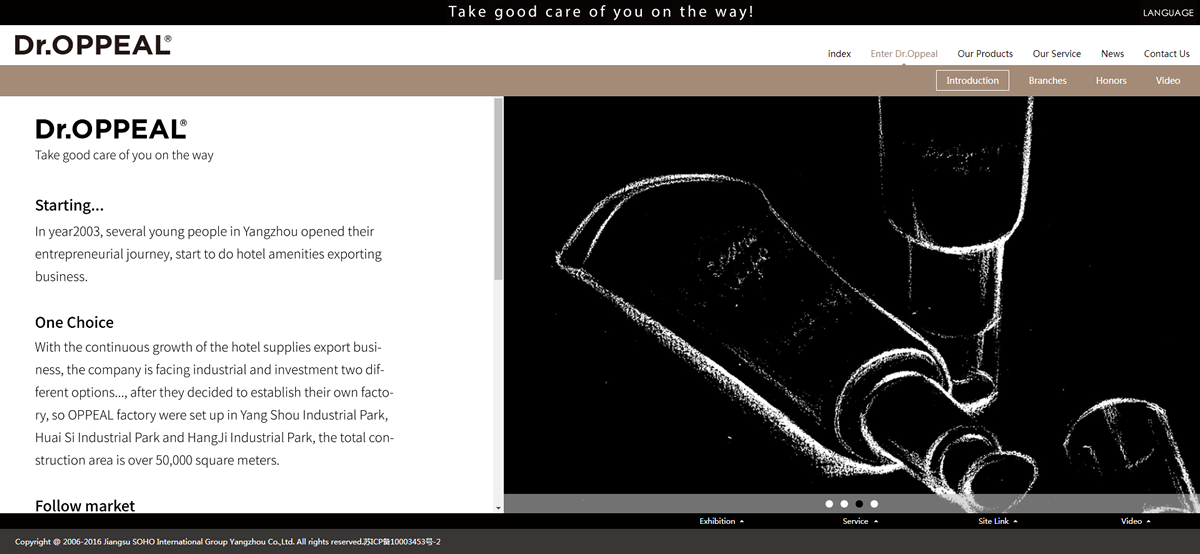Go to the index page

[x=839, y=54]
